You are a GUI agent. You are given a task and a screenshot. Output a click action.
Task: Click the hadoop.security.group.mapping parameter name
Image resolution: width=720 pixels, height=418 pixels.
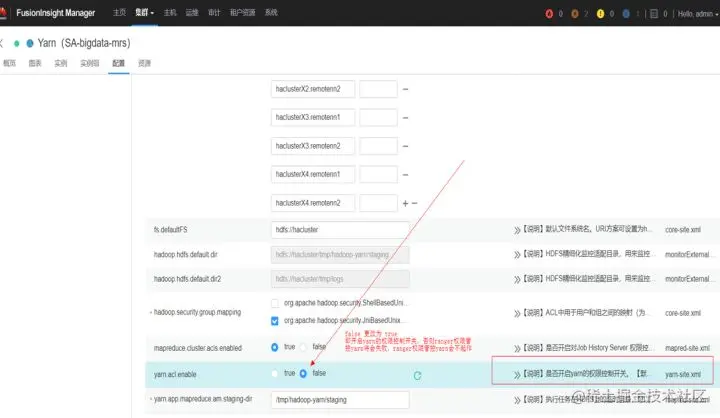coord(197,312)
